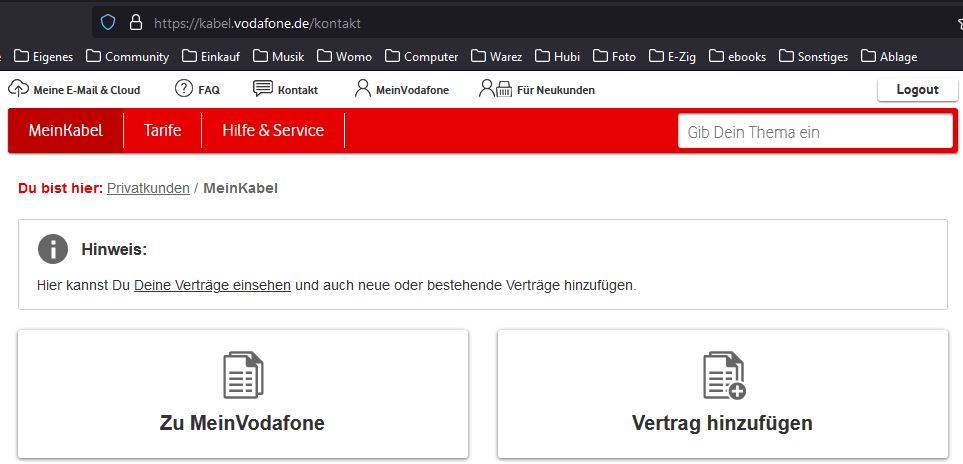Viewport: 963px width, 464px height.
Task: Open the Warez bookmark folder
Action: [x=496, y=56]
